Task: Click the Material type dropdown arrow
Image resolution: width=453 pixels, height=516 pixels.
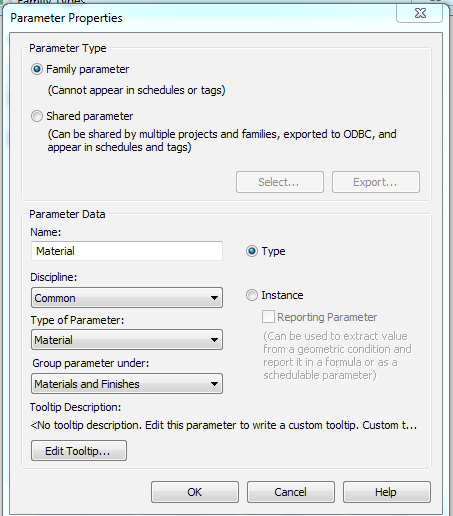Action: point(214,340)
